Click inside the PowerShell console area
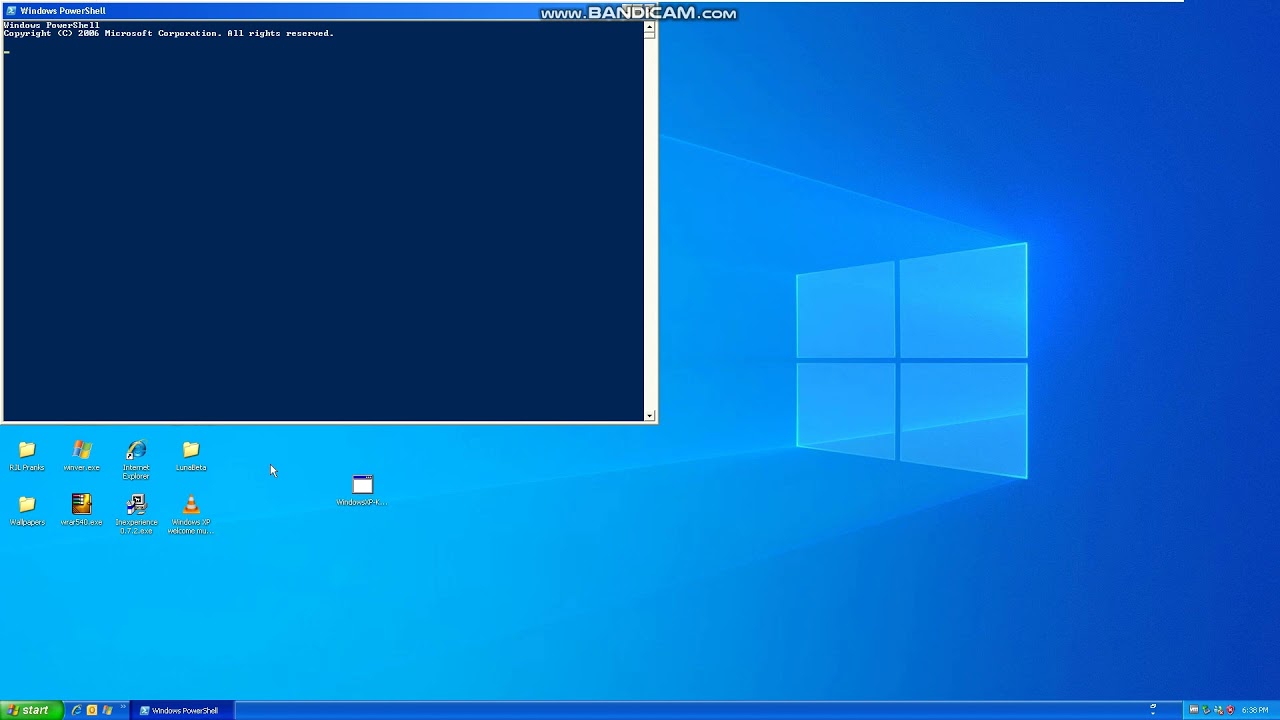Image resolution: width=1280 pixels, height=720 pixels. [323, 220]
